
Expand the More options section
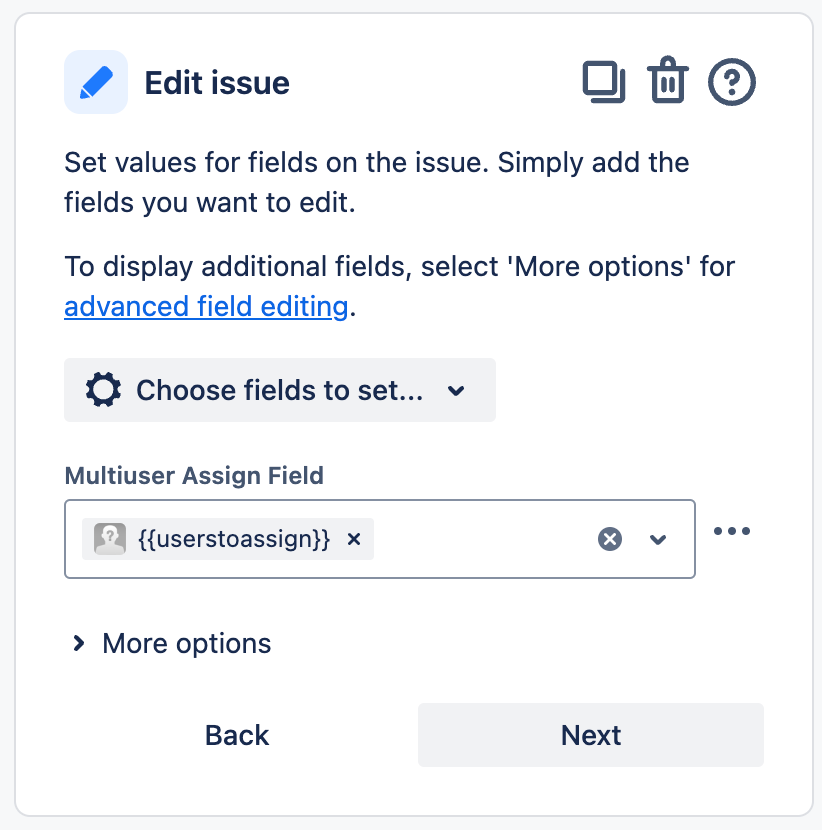tap(186, 643)
